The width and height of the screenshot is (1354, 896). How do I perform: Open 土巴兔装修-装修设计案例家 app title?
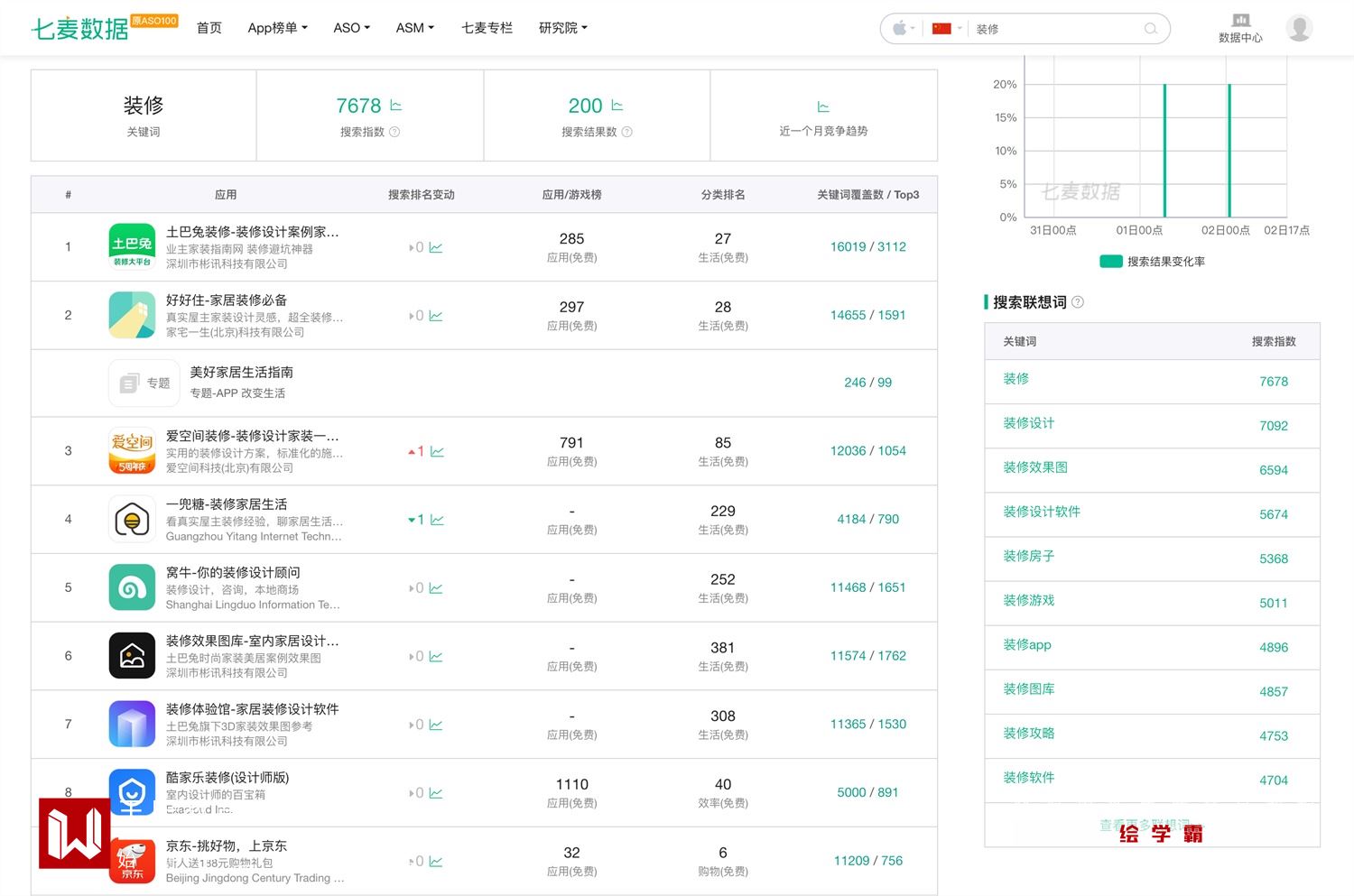(253, 232)
